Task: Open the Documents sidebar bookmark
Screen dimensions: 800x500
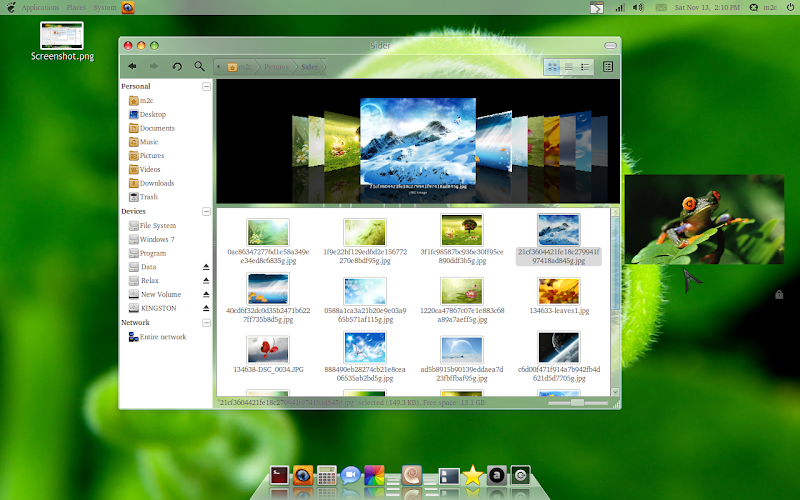Action: pyautogui.click(x=152, y=128)
